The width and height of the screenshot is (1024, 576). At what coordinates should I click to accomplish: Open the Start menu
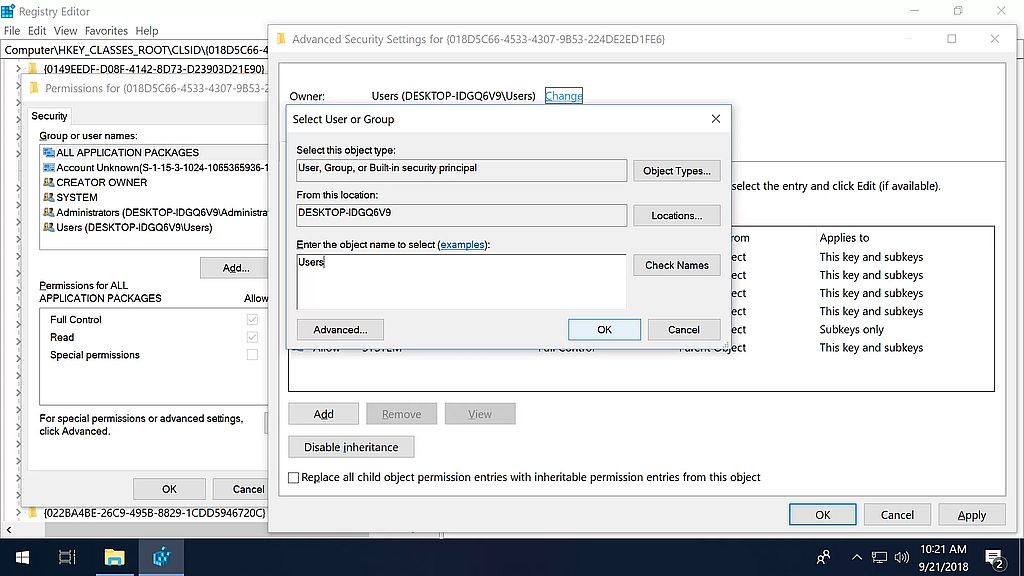coord(22,557)
